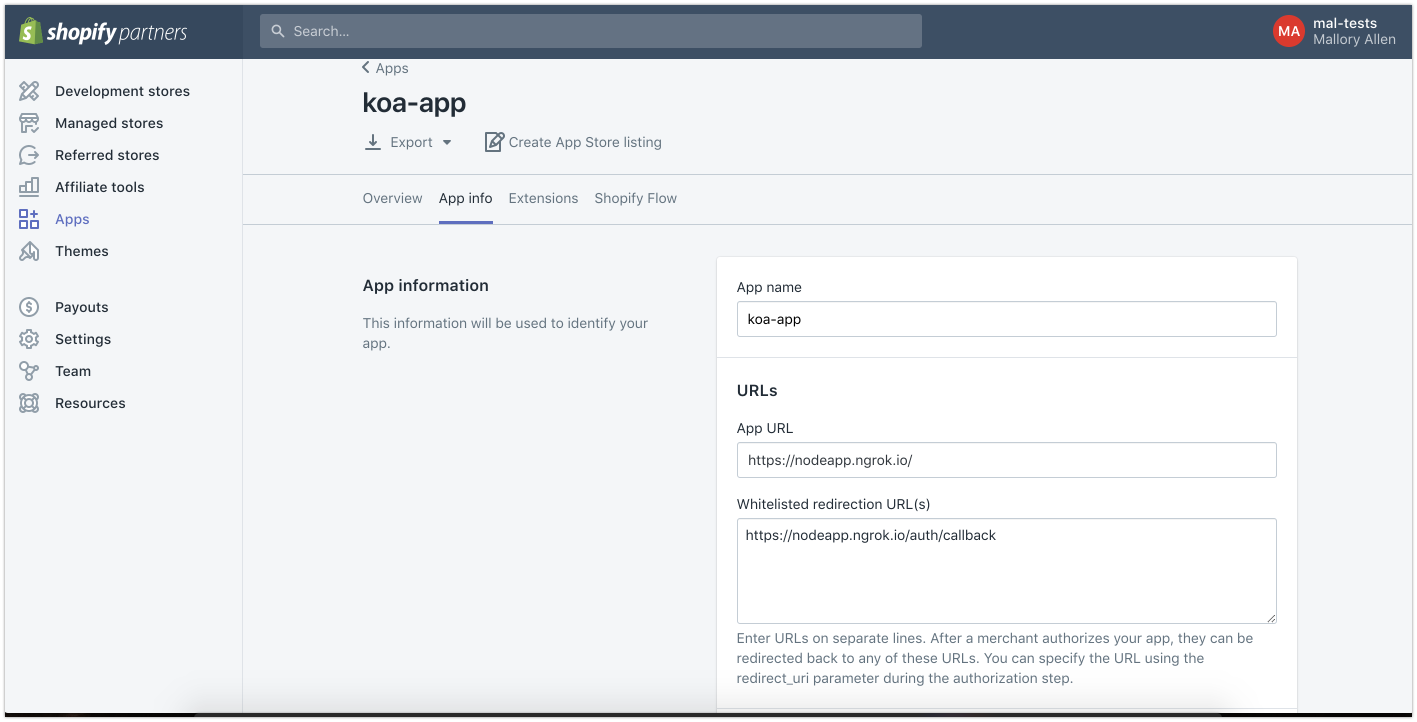Focus the top search field
The width and height of the screenshot is (1417, 722).
click(x=591, y=31)
